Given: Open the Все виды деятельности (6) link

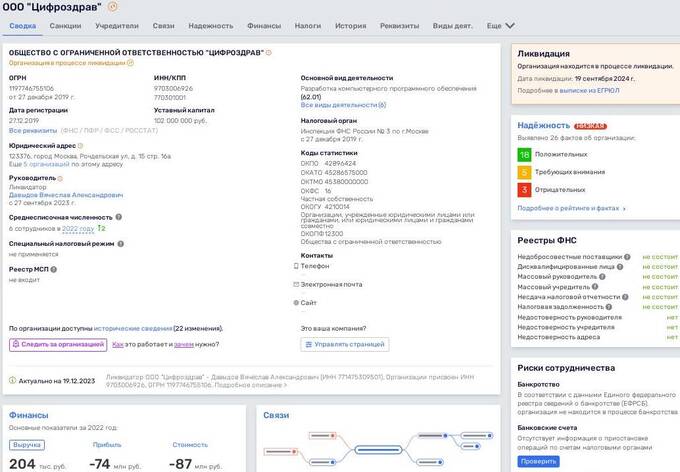Looking at the screenshot, I should pos(343,105).
